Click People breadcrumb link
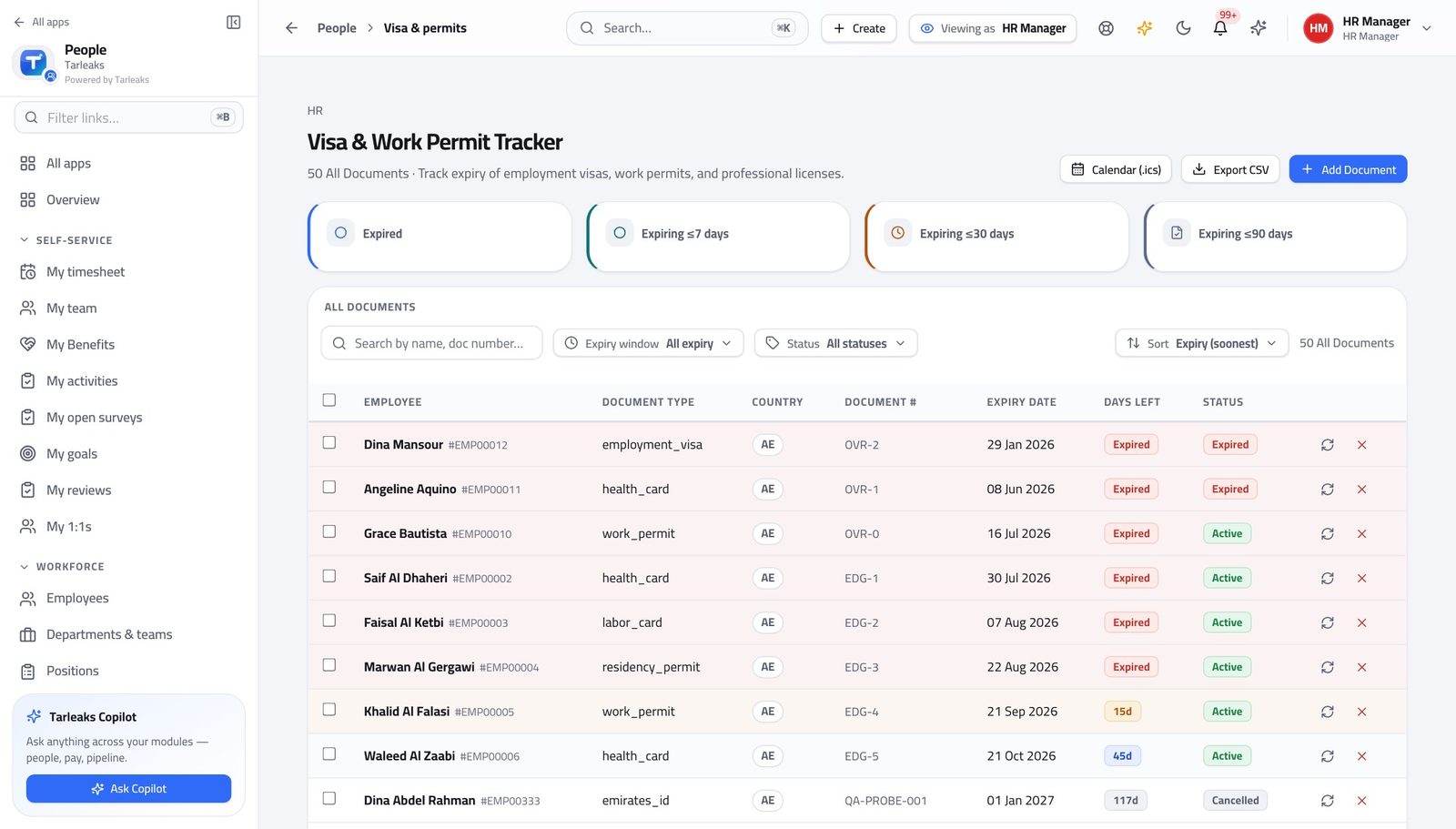 tap(337, 28)
